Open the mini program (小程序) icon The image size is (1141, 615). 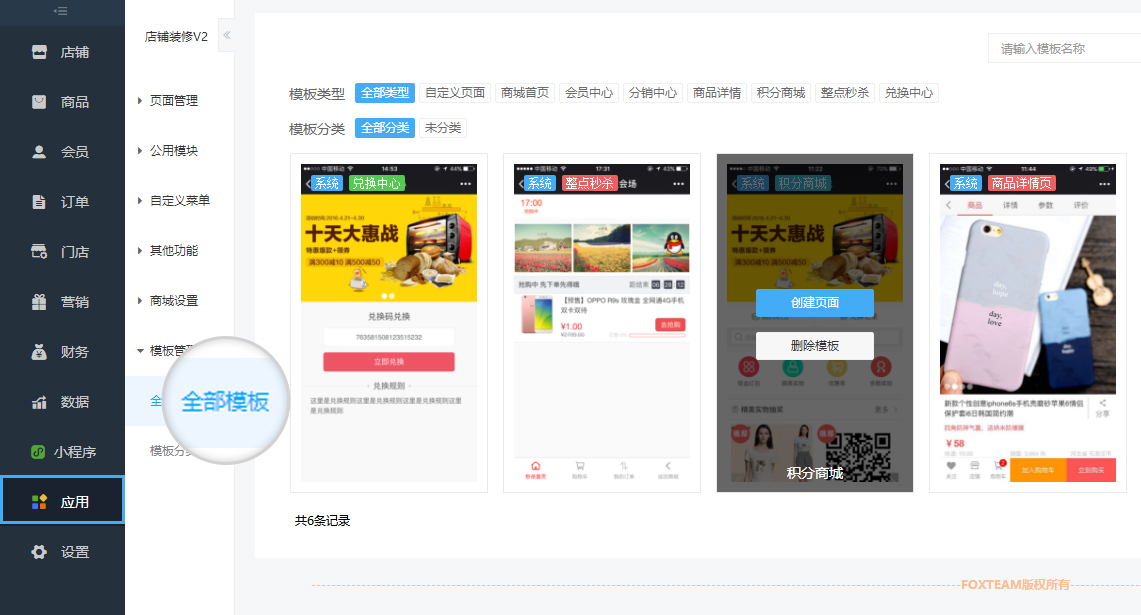point(38,452)
